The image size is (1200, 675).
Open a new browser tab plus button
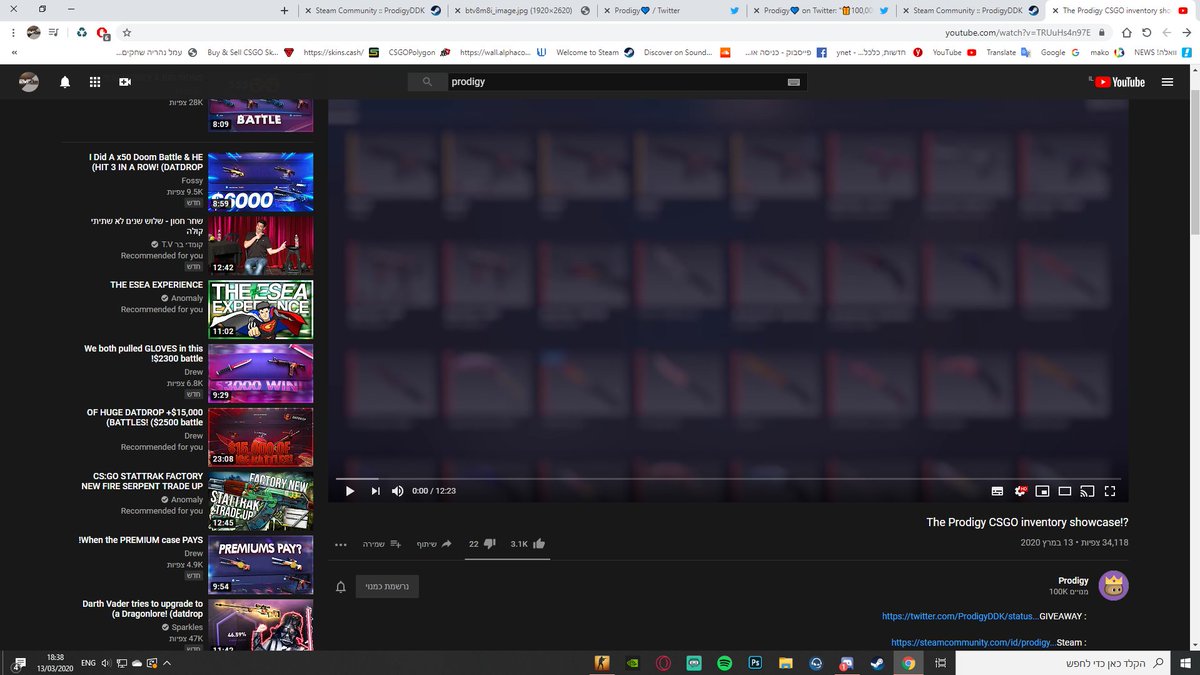pos(284,10)
